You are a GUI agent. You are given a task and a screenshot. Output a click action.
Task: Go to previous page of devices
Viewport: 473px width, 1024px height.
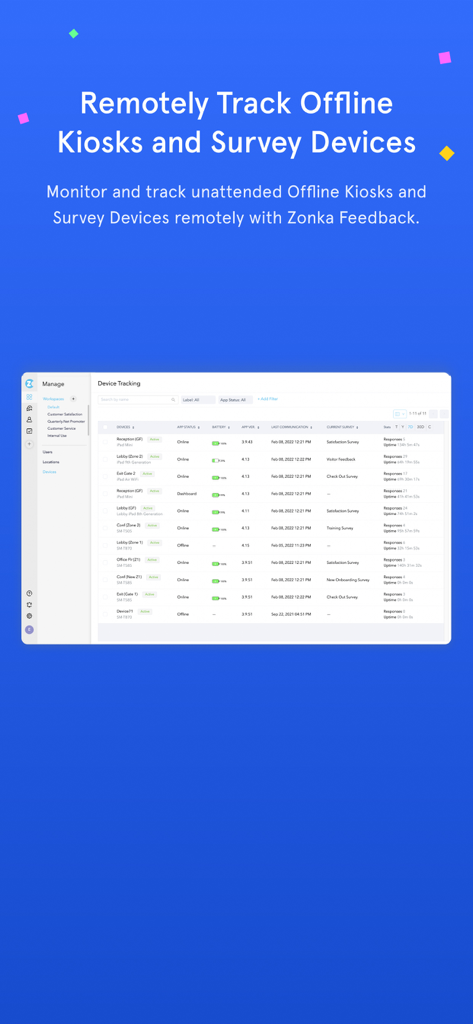point(434,413)
